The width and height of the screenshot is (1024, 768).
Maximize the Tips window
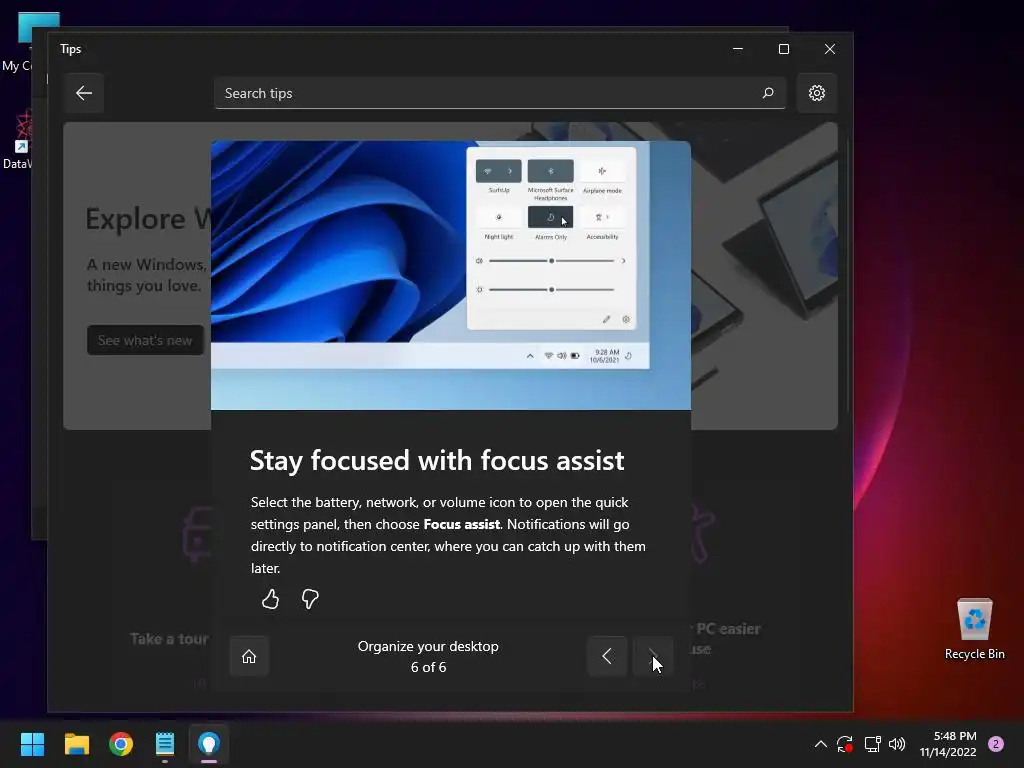784,49
